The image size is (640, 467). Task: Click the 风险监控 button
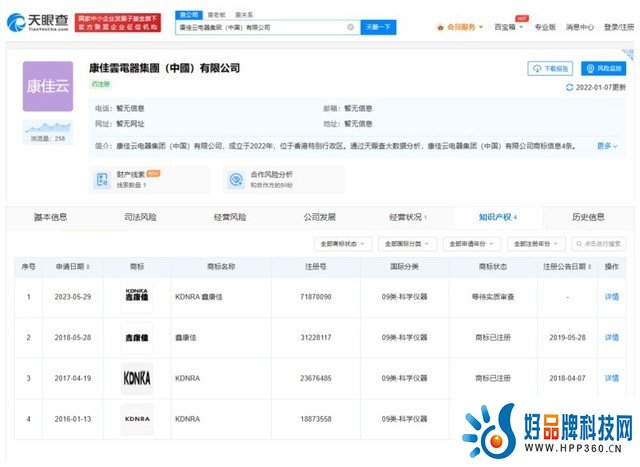click(x=604, y=69)
